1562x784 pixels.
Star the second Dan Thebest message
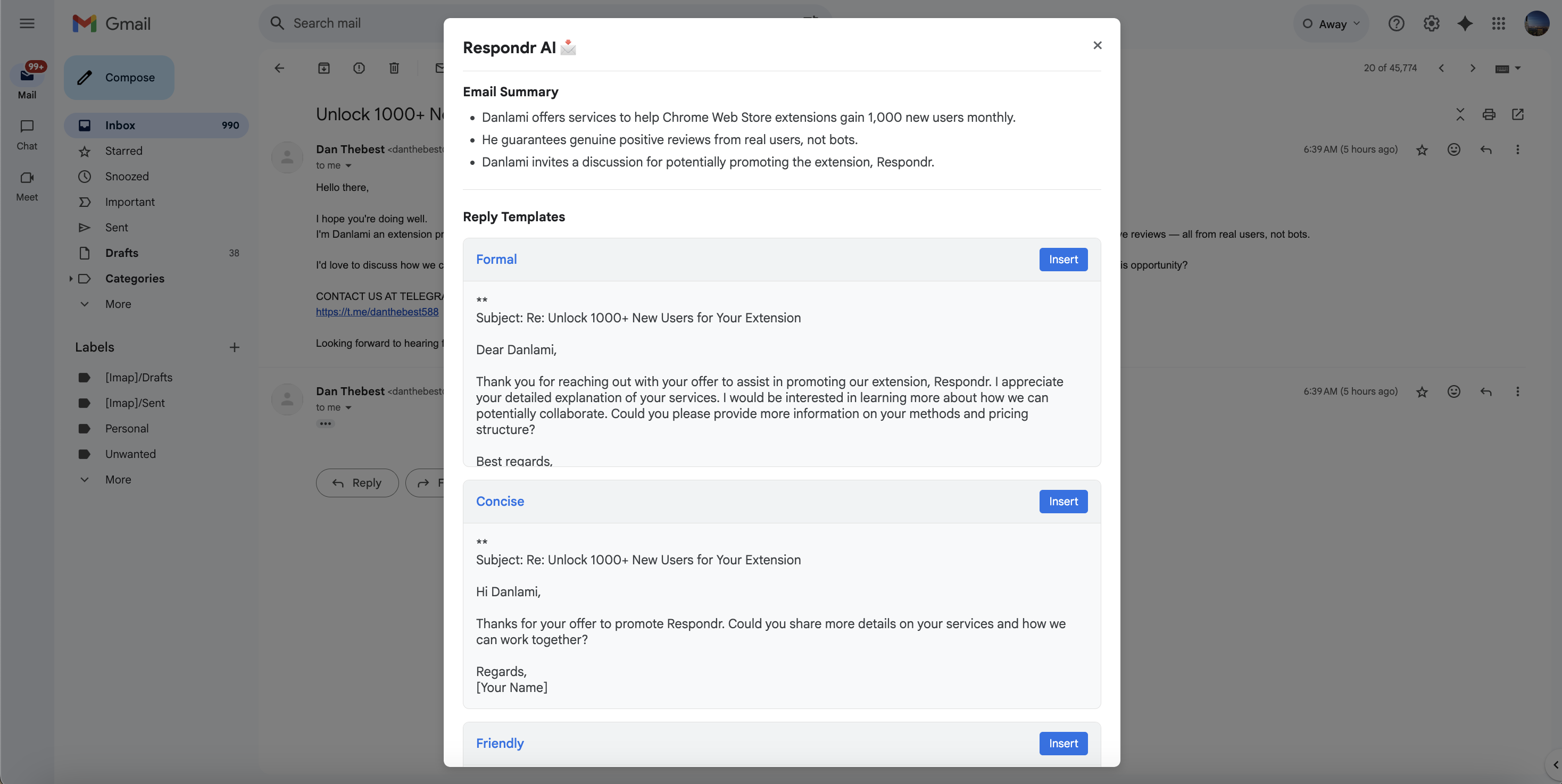(x=1422, y=391)
